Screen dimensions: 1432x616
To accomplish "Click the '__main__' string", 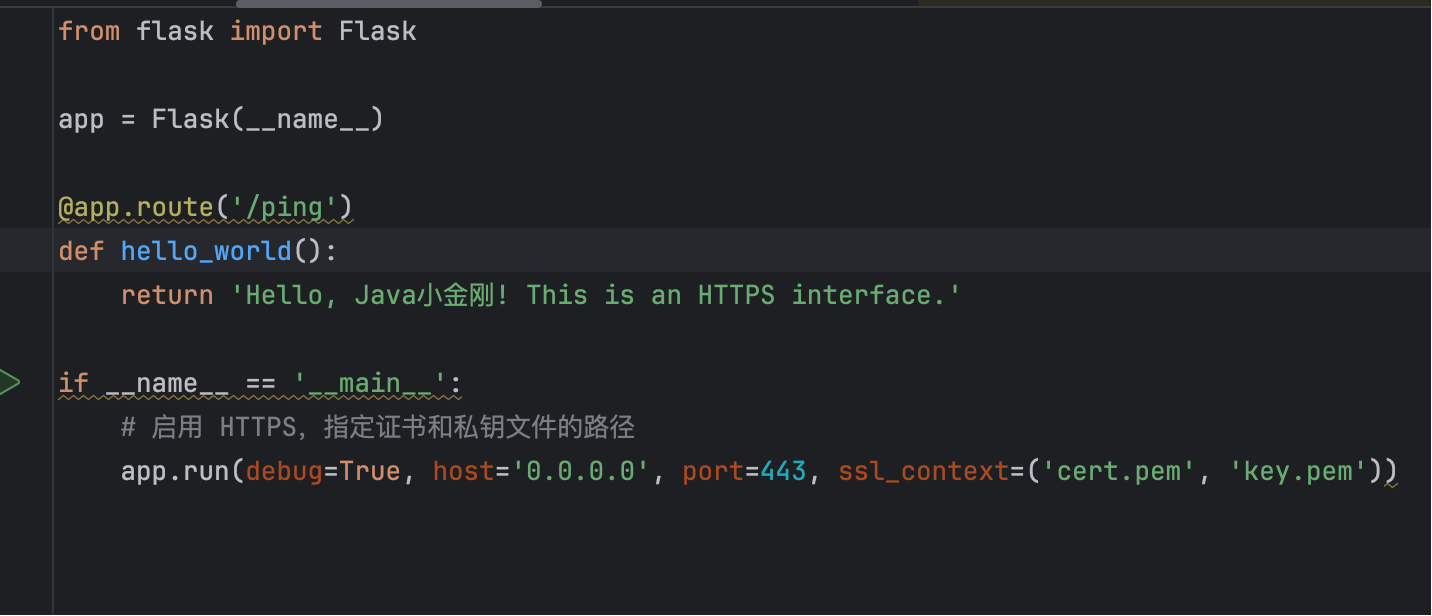I will tap(370, 383).
